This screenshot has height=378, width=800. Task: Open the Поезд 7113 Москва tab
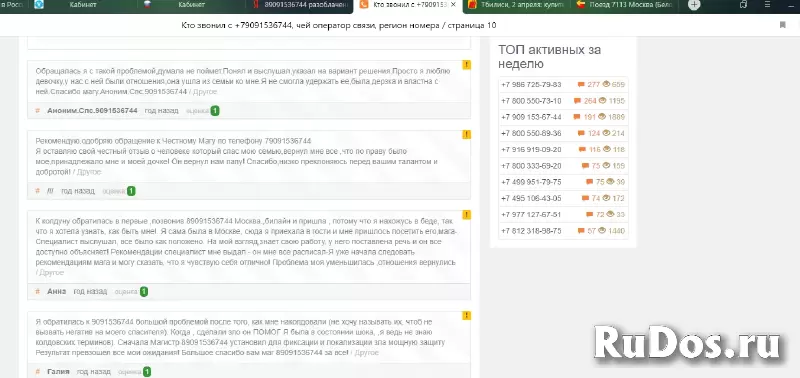tap(625, 5)
